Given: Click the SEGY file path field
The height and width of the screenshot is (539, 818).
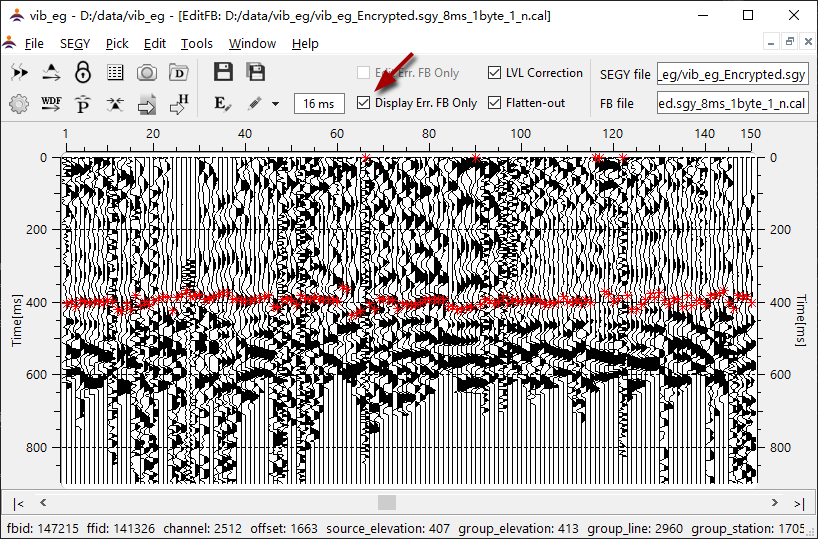Looking at the screenshot, I should click(732, 74).
